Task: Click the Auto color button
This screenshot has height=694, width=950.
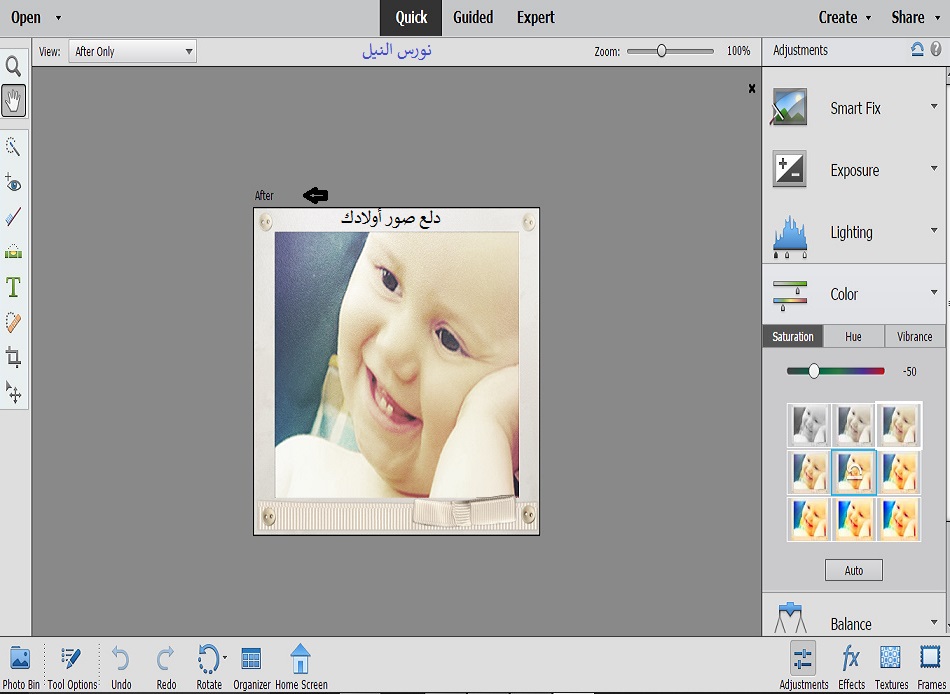Action: pyautogui.click(x=853, y=570)
